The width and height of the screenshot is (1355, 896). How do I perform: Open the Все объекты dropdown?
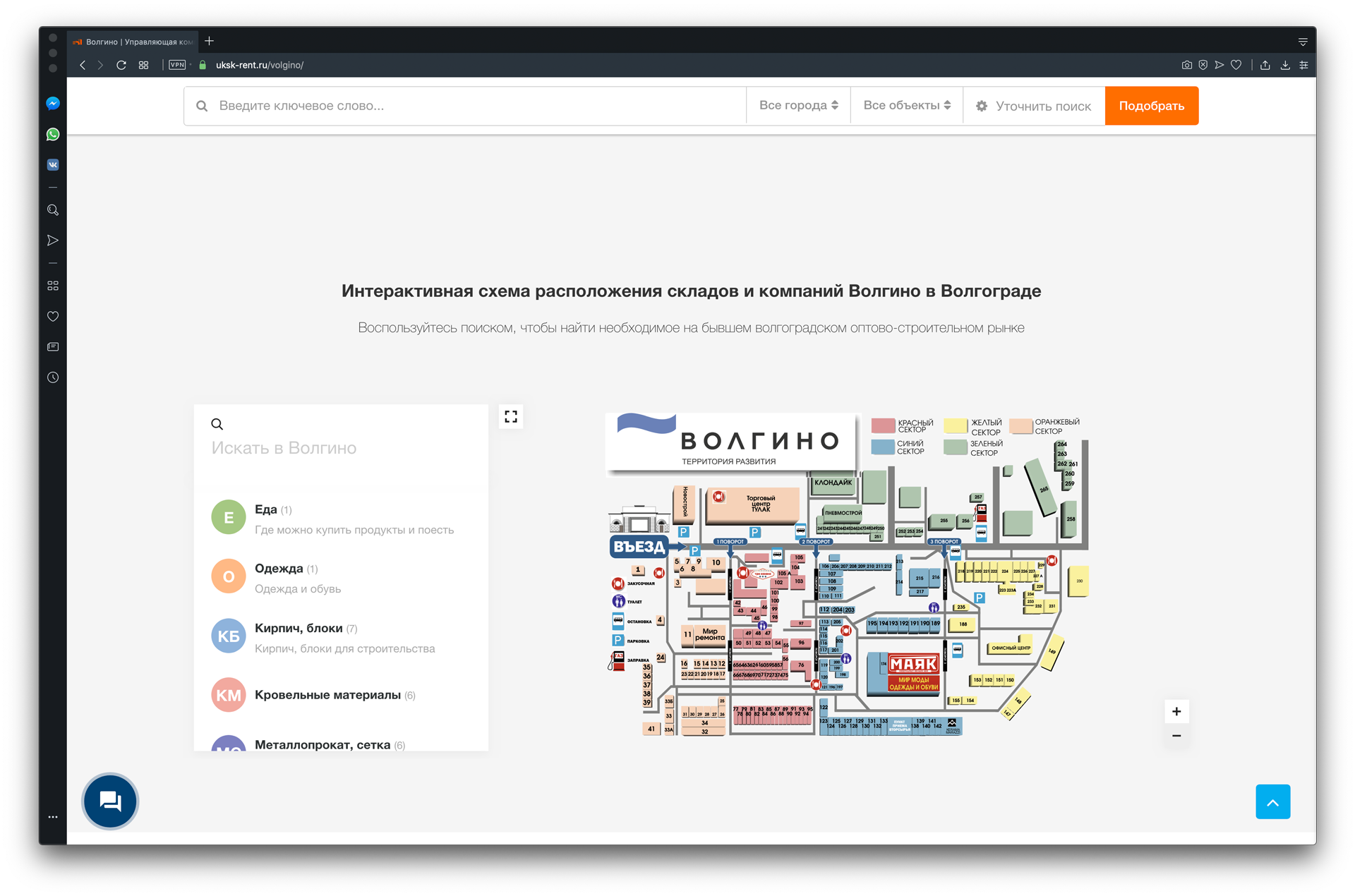coord(906,105)
